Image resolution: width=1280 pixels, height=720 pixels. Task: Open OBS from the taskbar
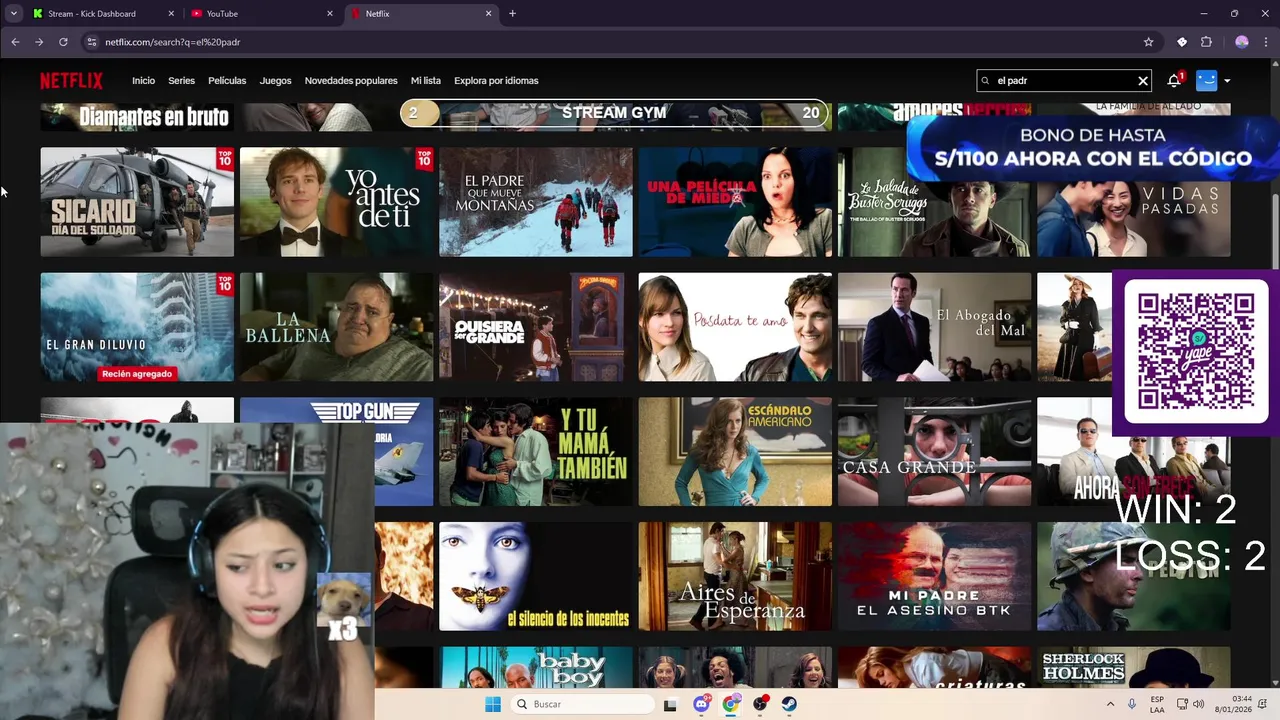[760, 704]
